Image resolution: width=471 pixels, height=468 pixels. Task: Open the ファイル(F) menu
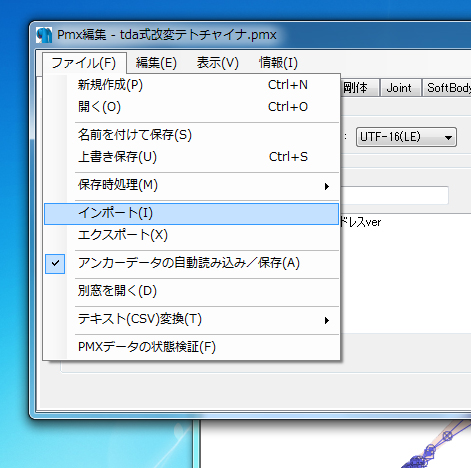(84, 63)
